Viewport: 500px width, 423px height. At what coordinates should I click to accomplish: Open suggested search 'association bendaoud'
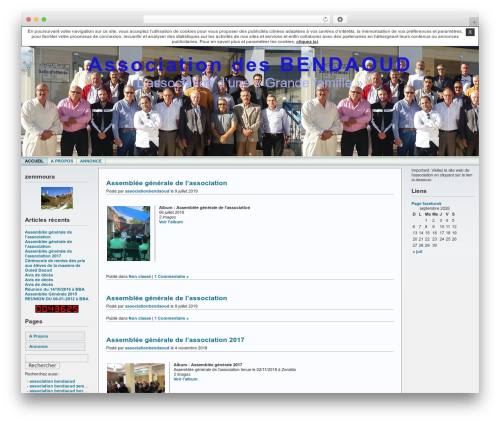[52, 381]
